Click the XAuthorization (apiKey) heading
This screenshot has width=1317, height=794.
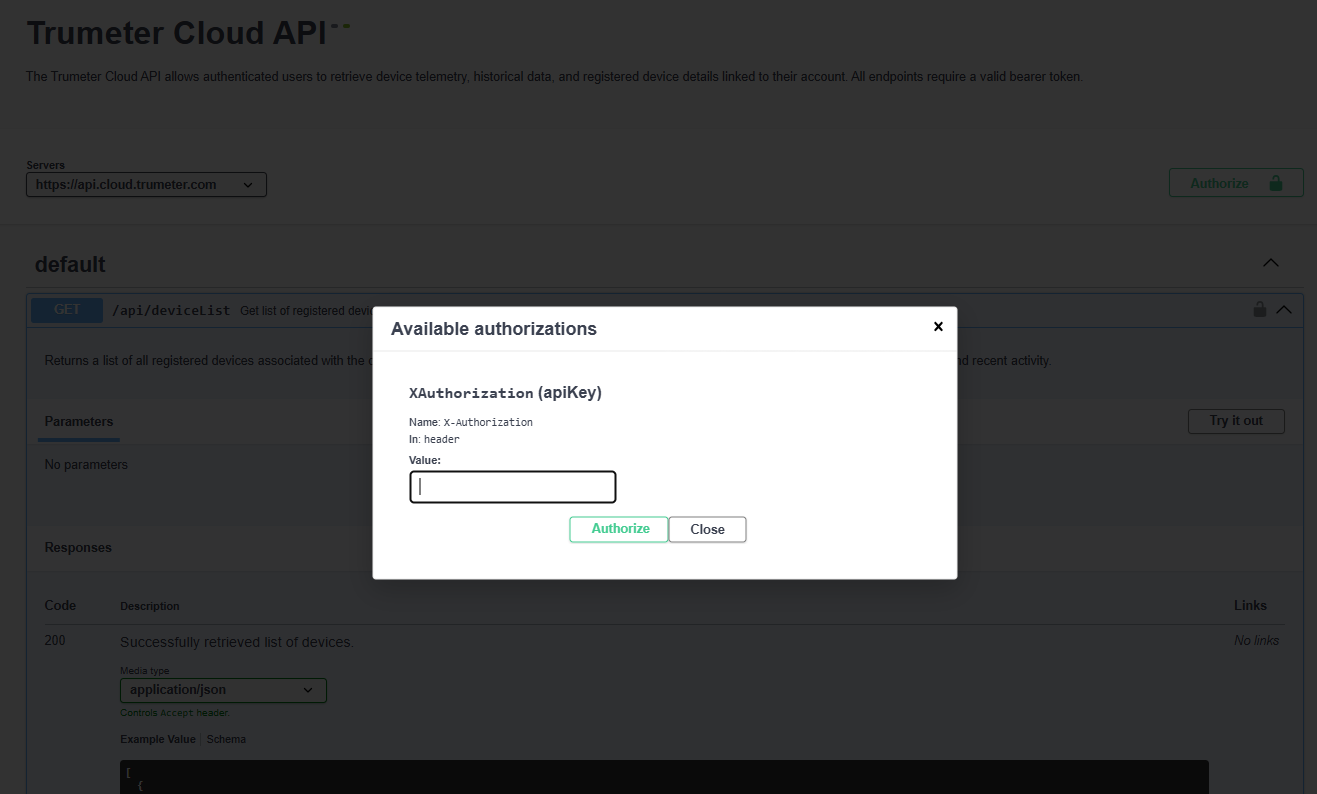click(x=505, y=393)
